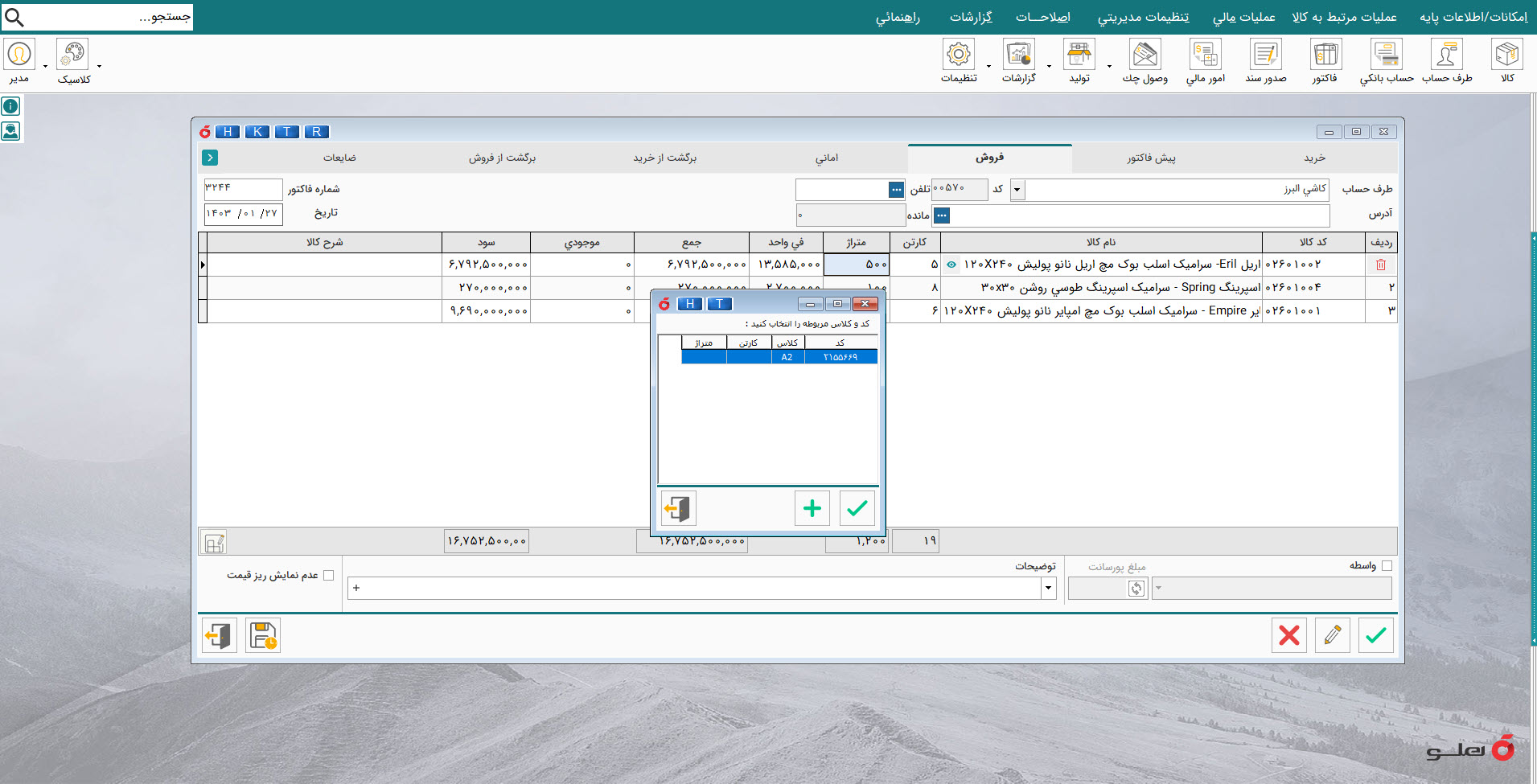The image size is (1537, 784).
Task: Switch to اماني tab
Action: pyautogui.click(x=827, y=158)
